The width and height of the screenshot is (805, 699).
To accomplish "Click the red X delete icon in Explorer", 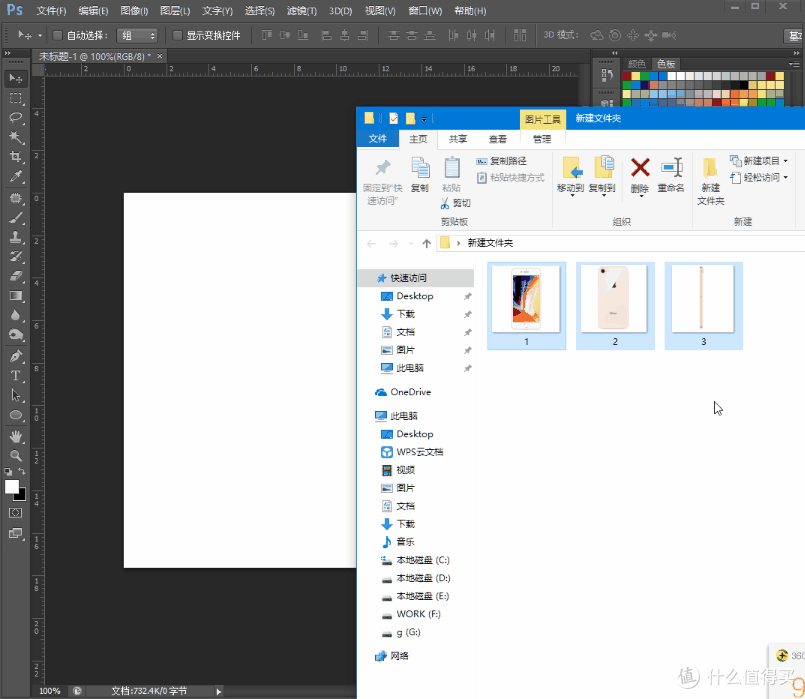I will tap(640, 168).
